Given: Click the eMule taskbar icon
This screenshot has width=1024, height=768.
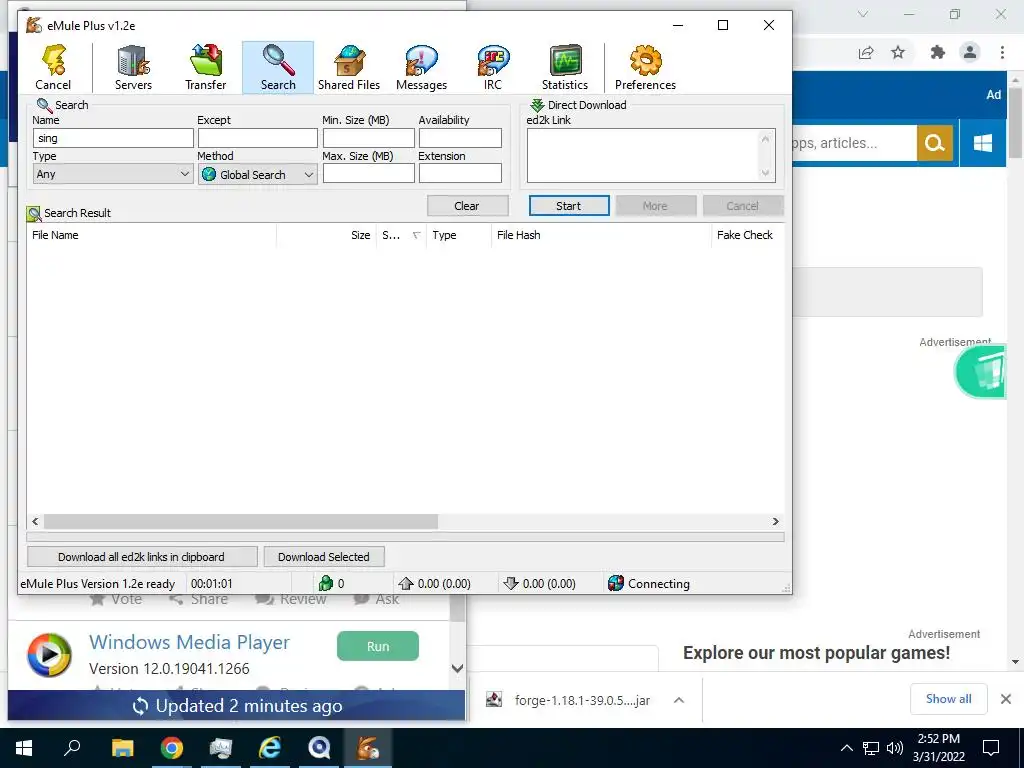Looking at the screenshot, I should (x=368, y=748).
